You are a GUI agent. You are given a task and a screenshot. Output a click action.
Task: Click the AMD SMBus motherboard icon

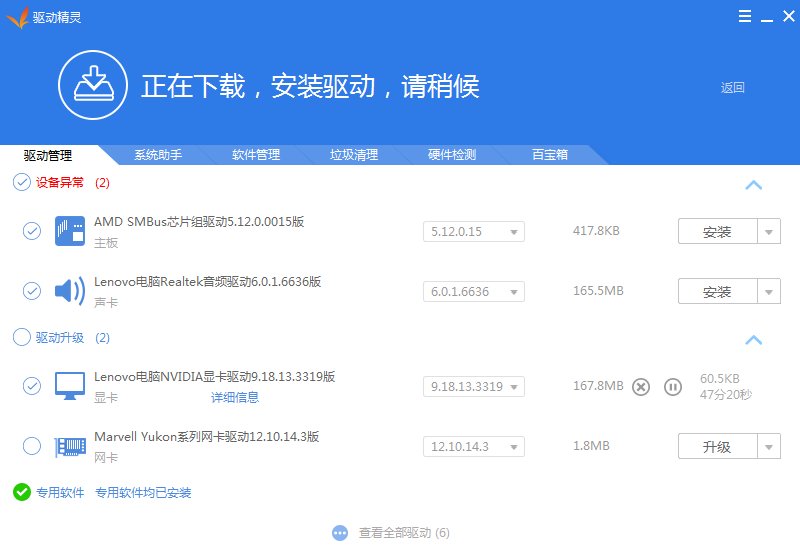click(x=70, y=231)
